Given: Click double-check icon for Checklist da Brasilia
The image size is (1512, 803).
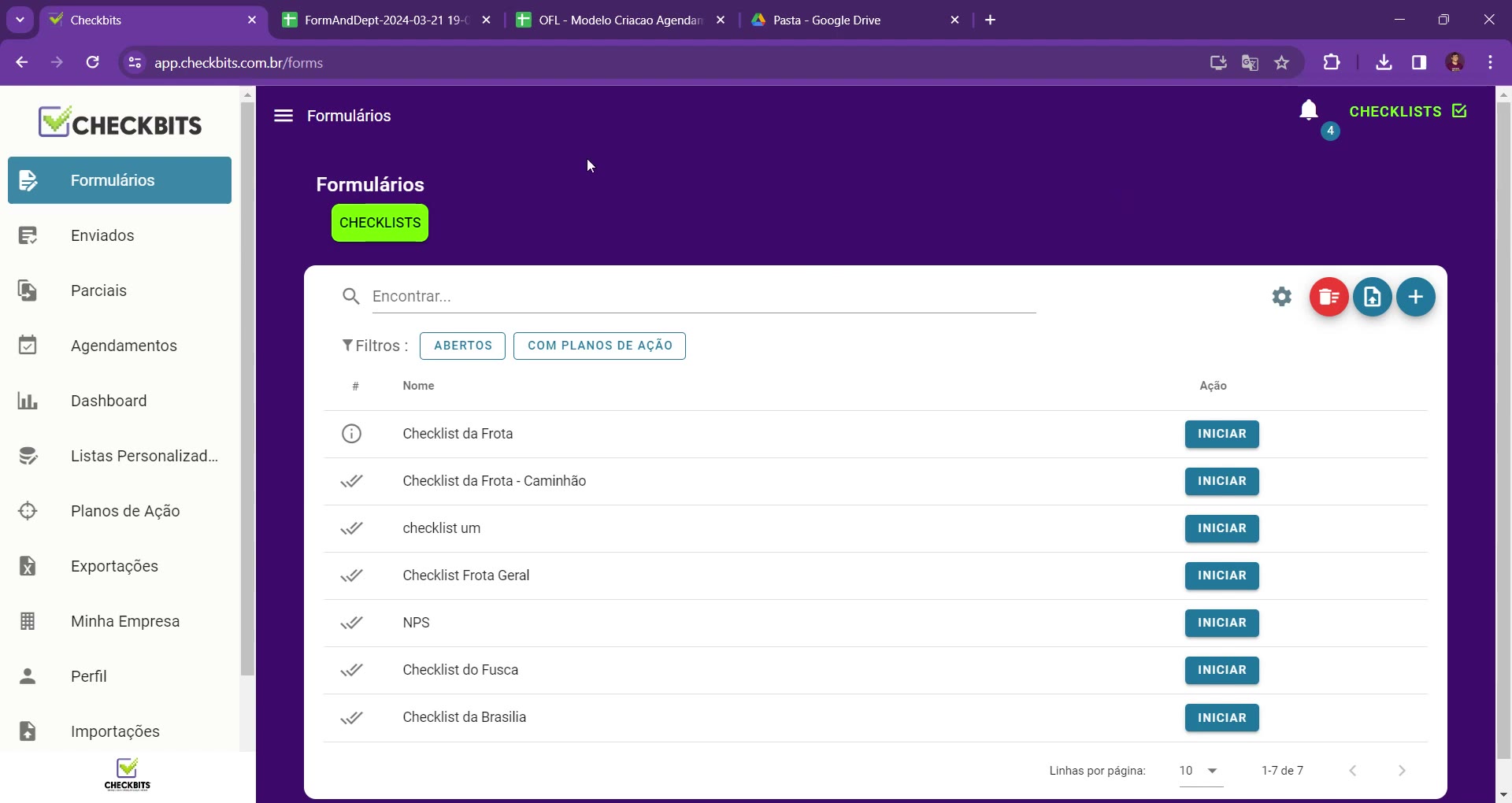Looking at the screenshot, I should coord(351,717).
